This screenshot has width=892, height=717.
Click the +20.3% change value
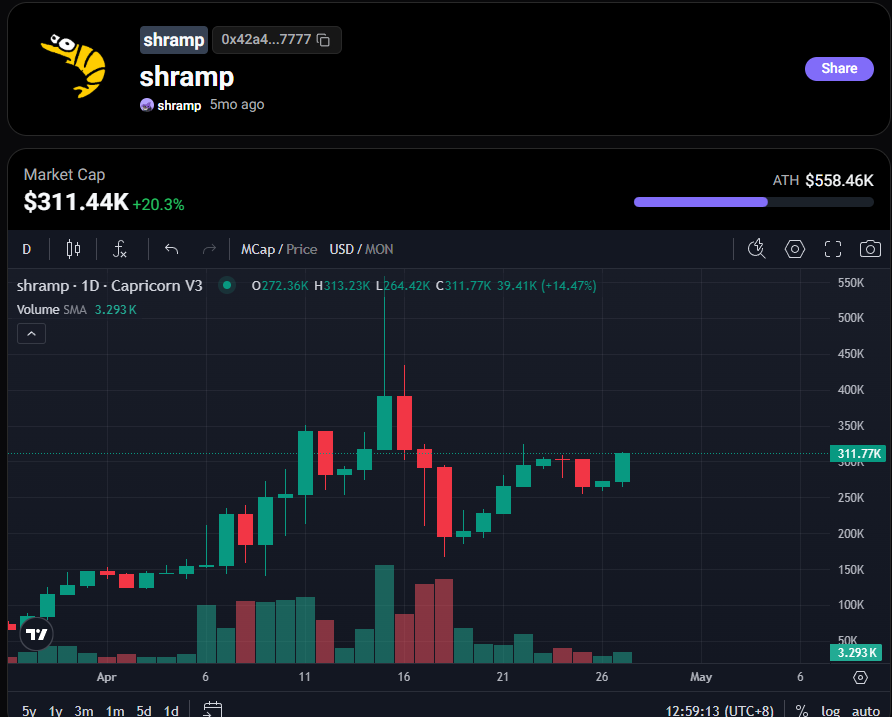pos(159,204)
